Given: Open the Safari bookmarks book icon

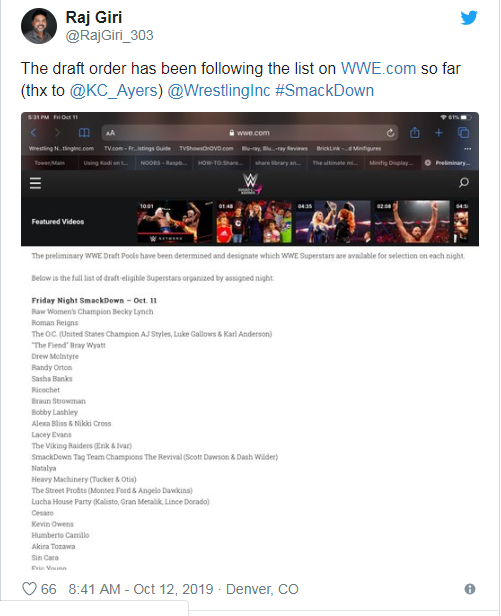Looking at the screenshot, I should (84, 133).
